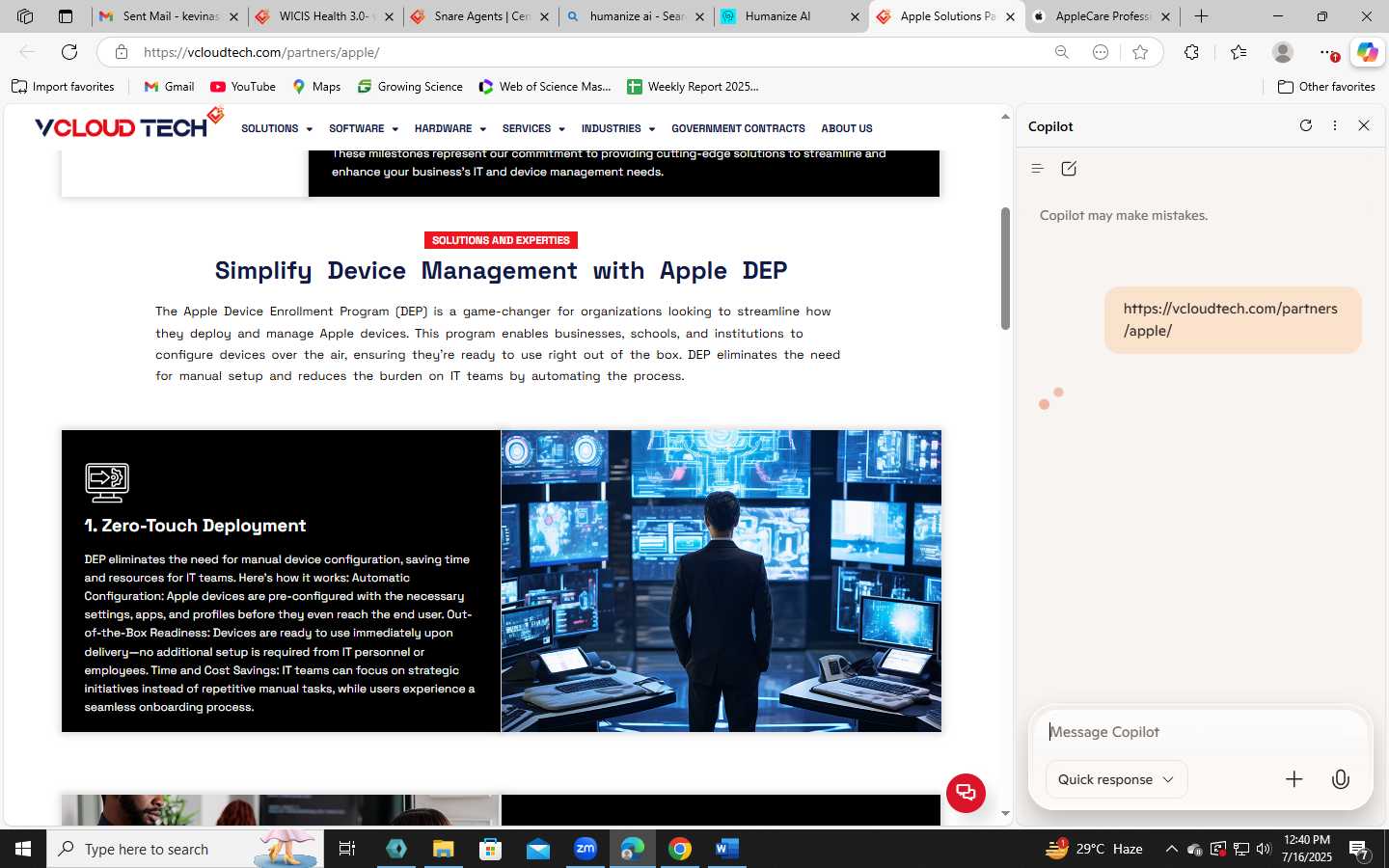Open Task View on the taskbar
This screenshot has width=1389, height=868.
(x=347, y=849)
